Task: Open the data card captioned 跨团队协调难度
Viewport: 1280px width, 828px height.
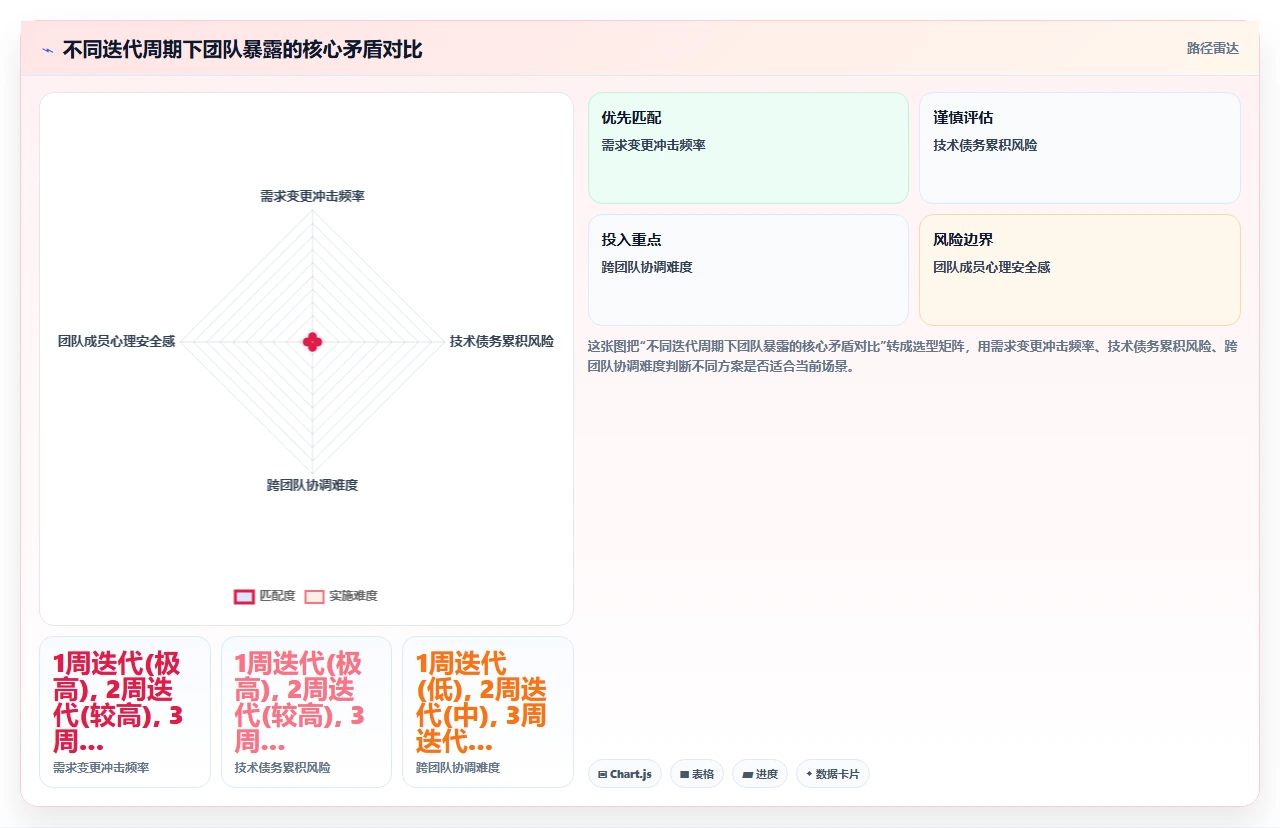Action: tap(488, 712)
